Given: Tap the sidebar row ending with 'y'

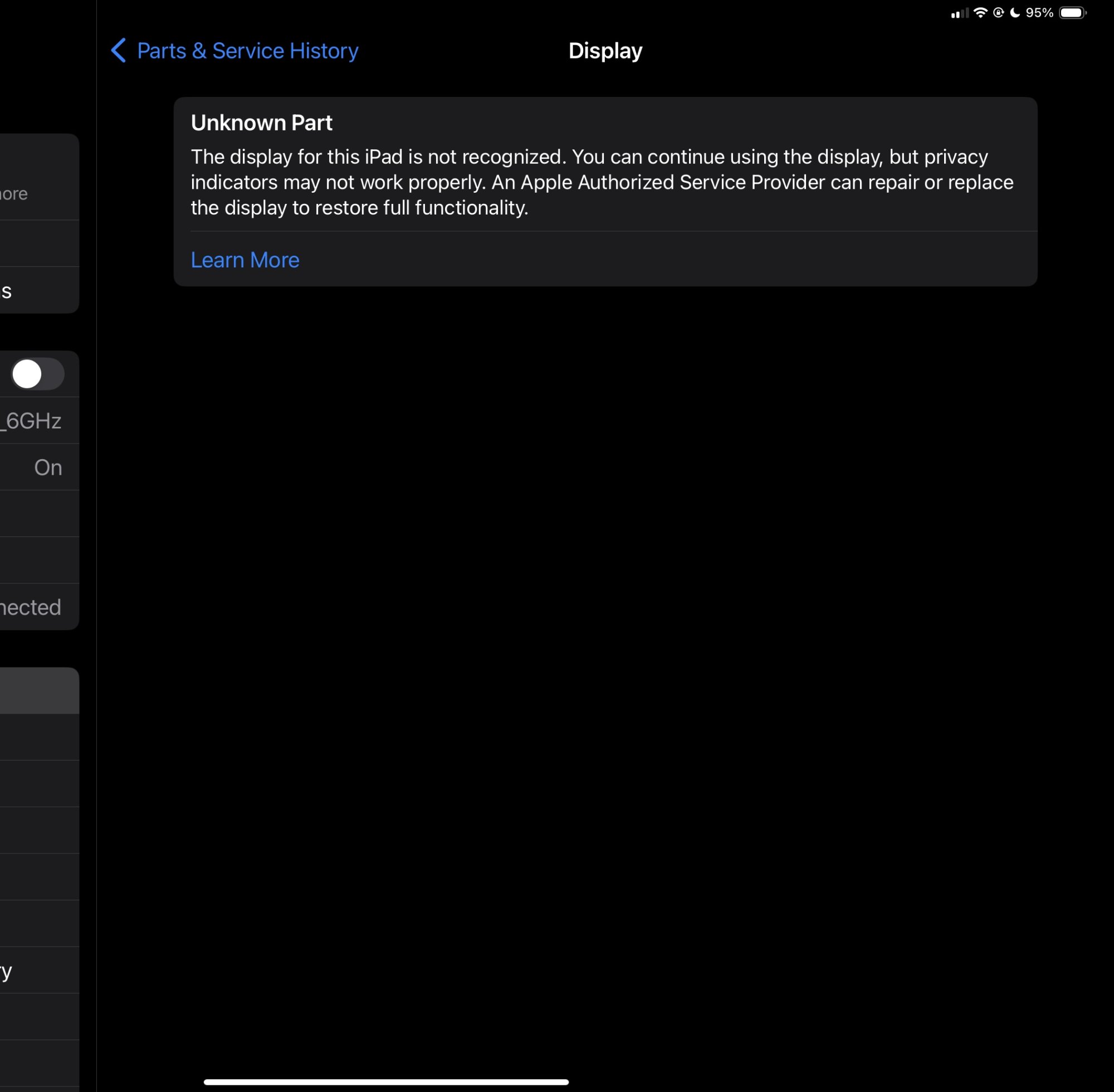Looking at the screenshot, I should coord(23,970).
